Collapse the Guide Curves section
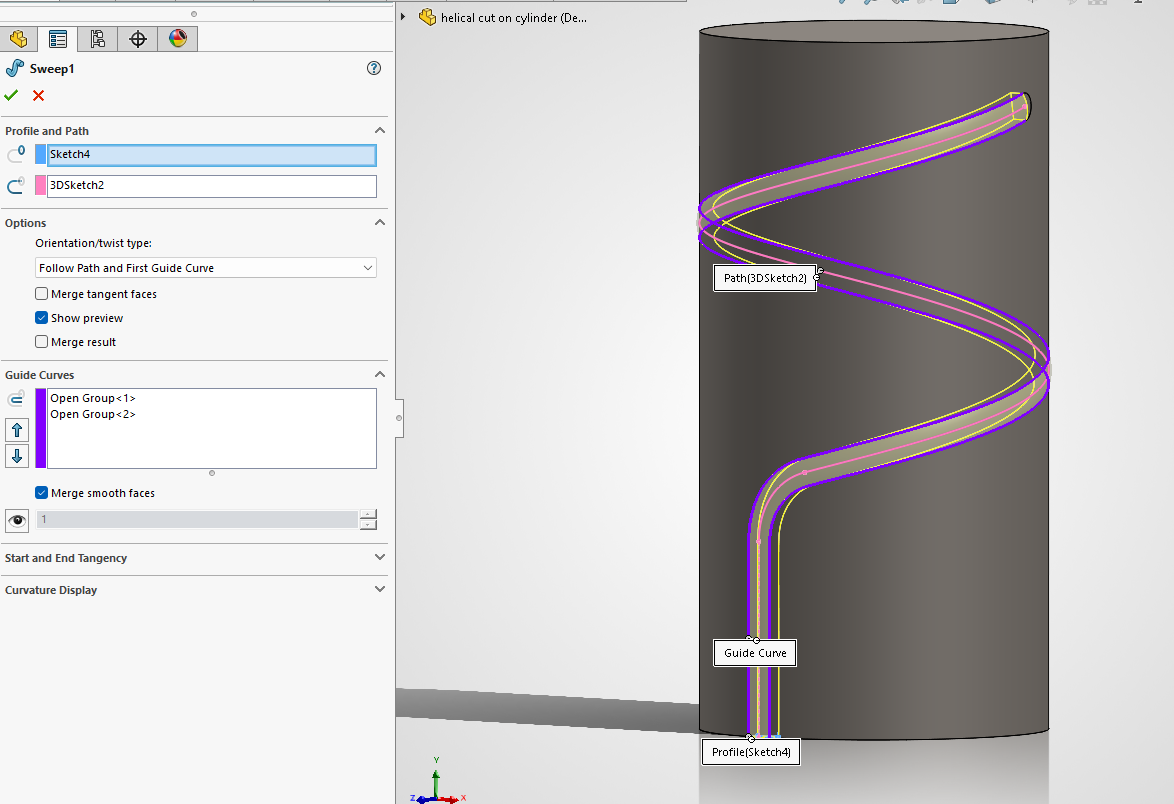1174x804 pixels. click(x=380, y=375)
